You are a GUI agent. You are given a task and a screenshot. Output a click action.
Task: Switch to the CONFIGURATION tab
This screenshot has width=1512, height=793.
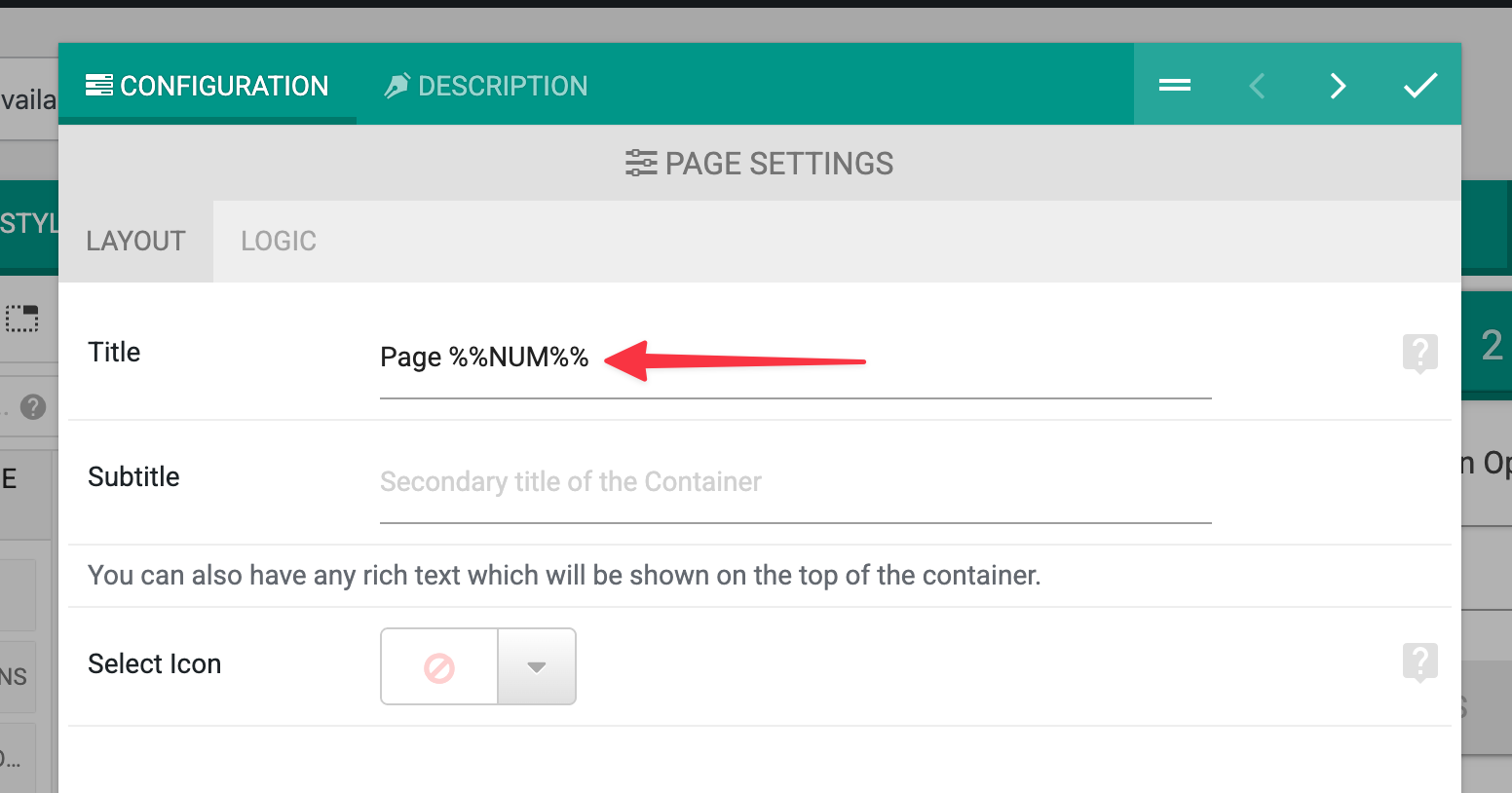click(x=208, y=86)
